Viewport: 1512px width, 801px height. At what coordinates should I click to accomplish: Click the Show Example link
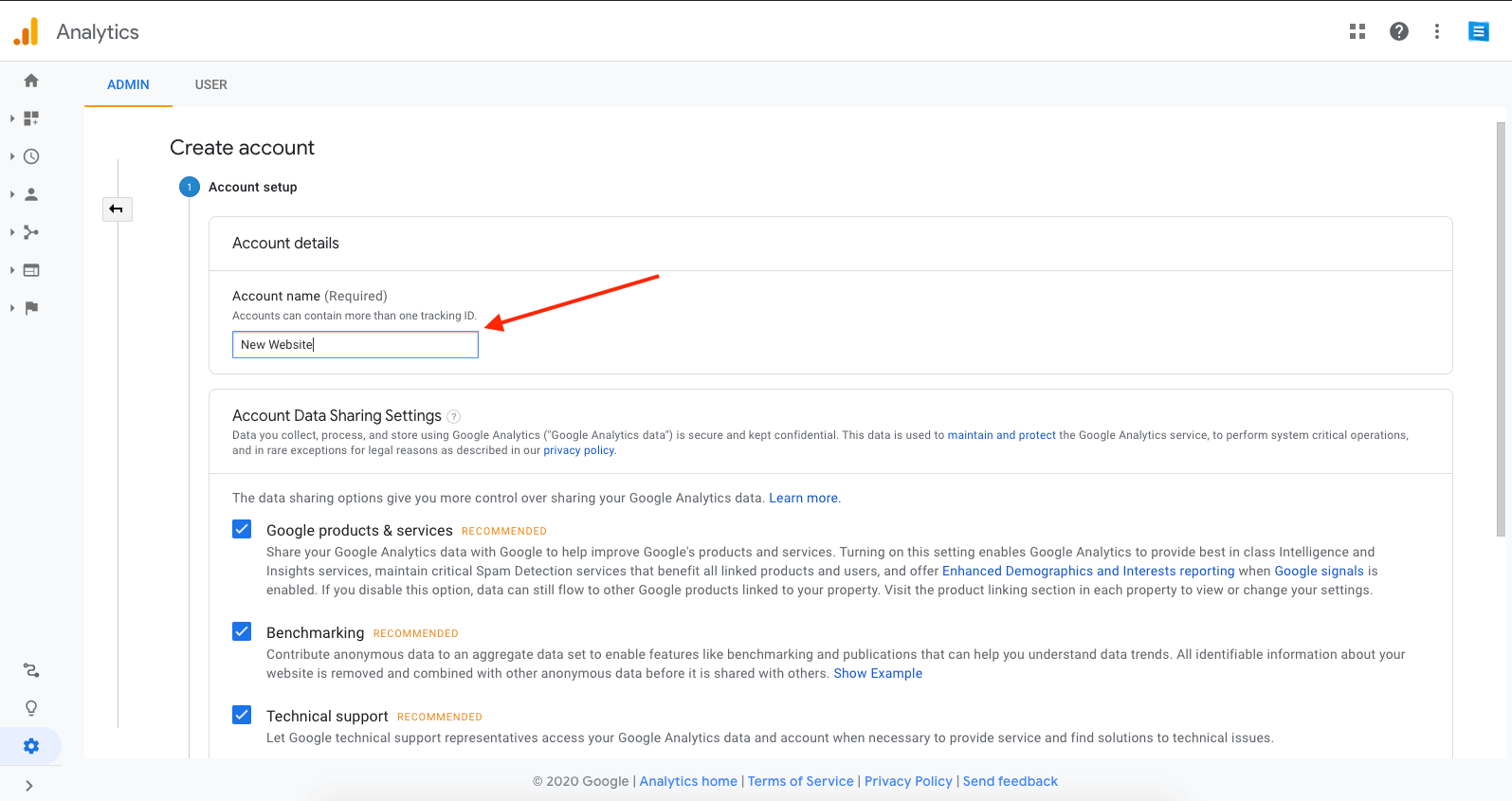[878, 673]
